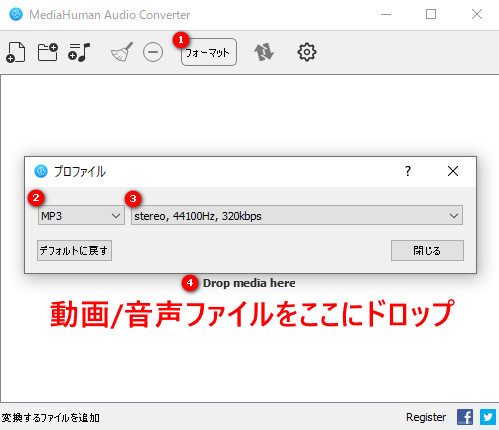Click the プロファイル dialog title icon
The width and height of the screenshot is (499, 430).
point(41,171)
